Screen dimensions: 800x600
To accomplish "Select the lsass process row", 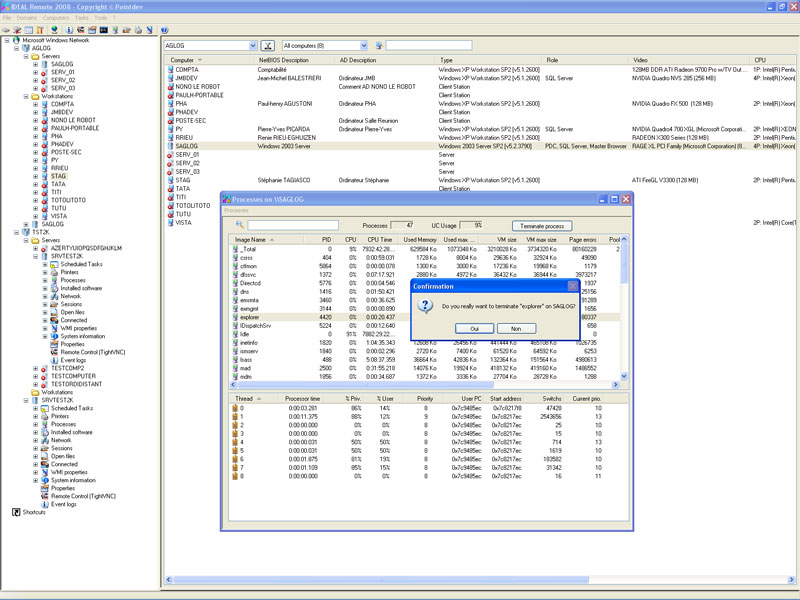I will (x=424, y=360).
